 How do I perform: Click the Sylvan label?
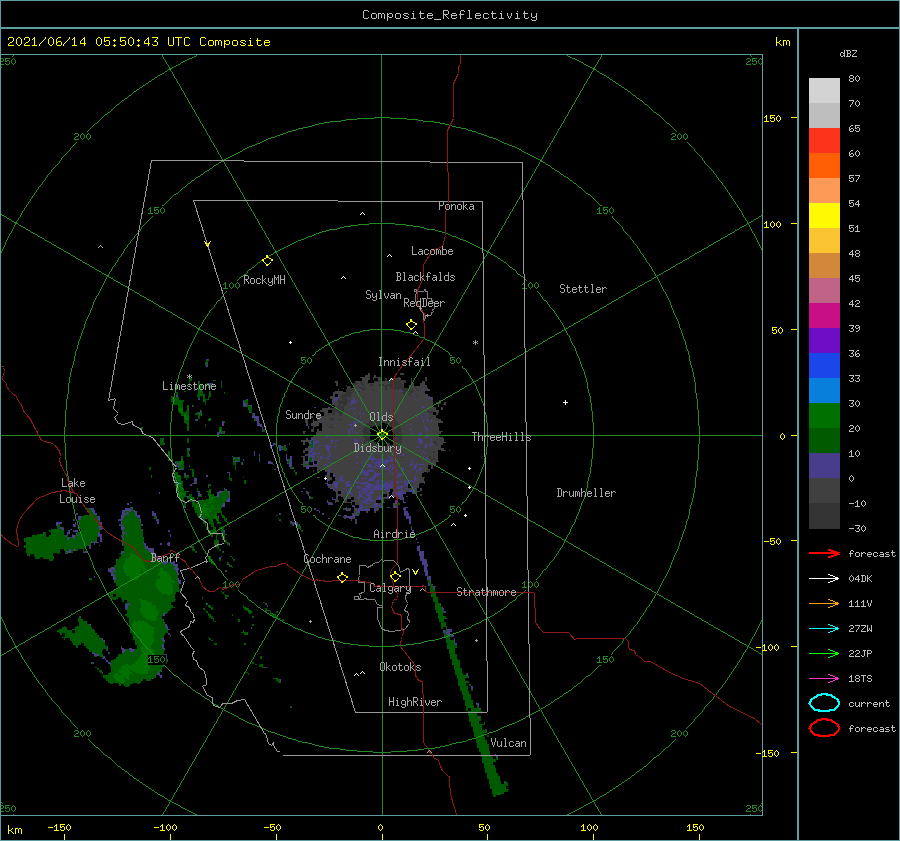[383, 295]
